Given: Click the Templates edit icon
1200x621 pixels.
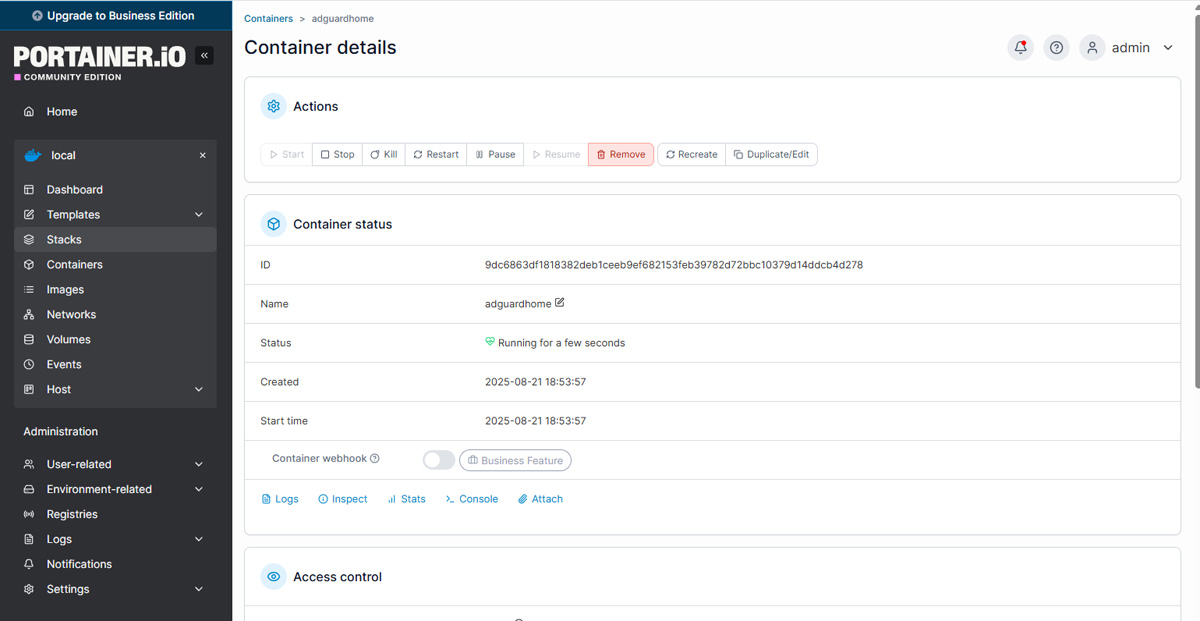Looking at the screenshot, I should coord(29,215).
